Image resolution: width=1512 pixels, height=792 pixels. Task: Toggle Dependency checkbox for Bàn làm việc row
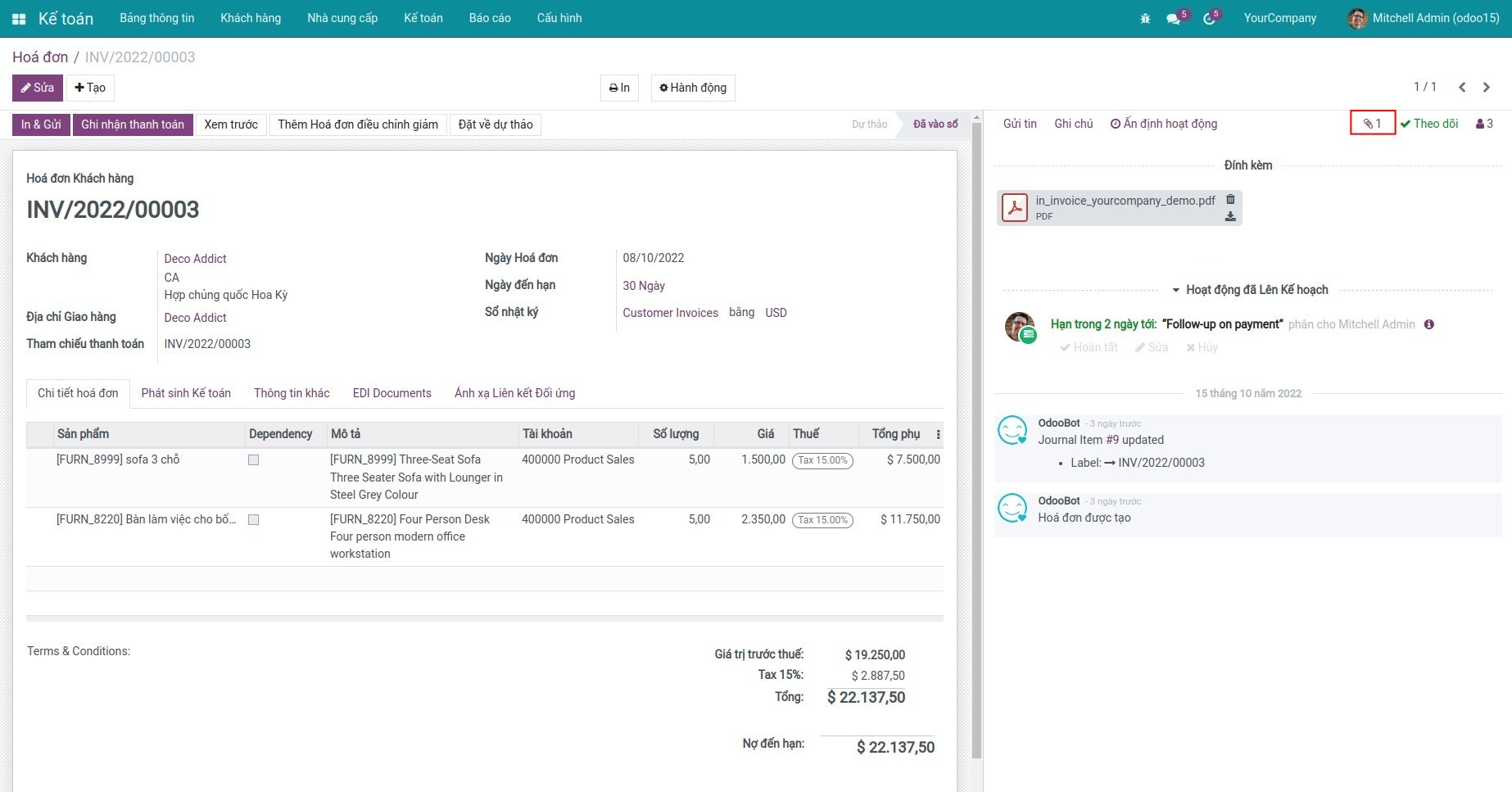254,520
